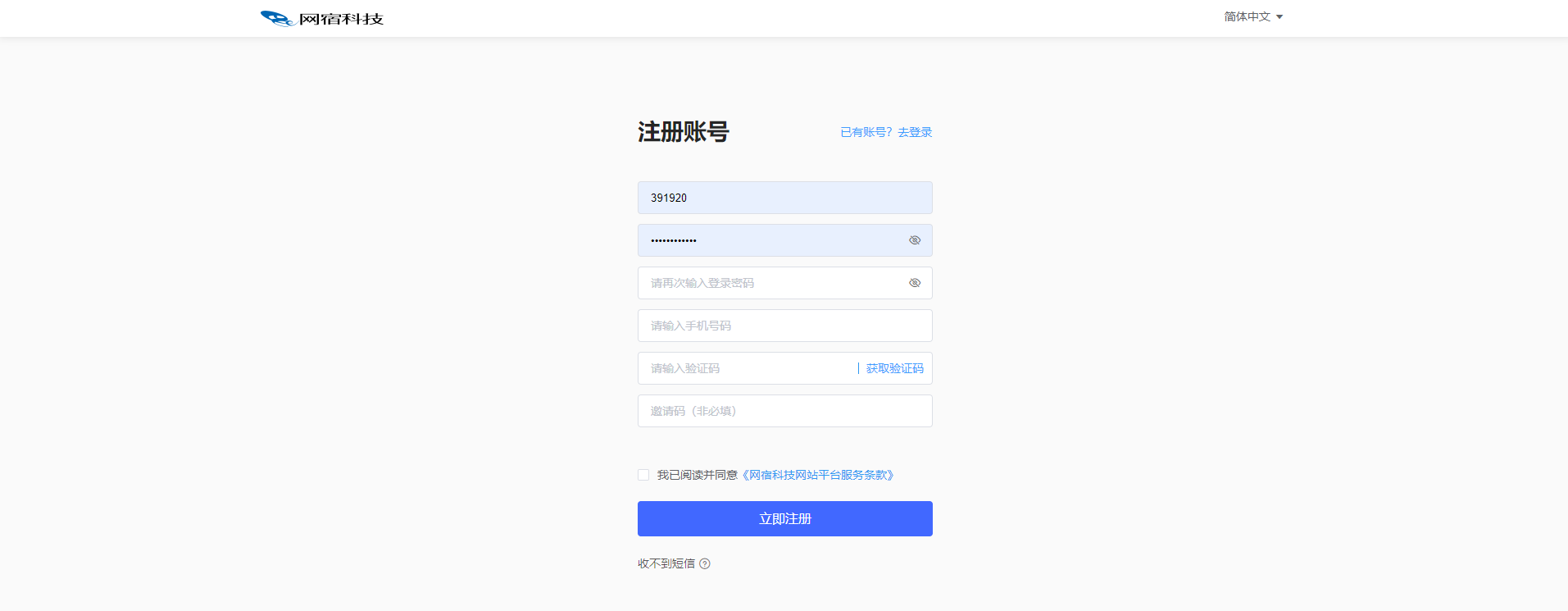Click the filled password field
This screenshot has width=1568, height=611.
(784, 240)
